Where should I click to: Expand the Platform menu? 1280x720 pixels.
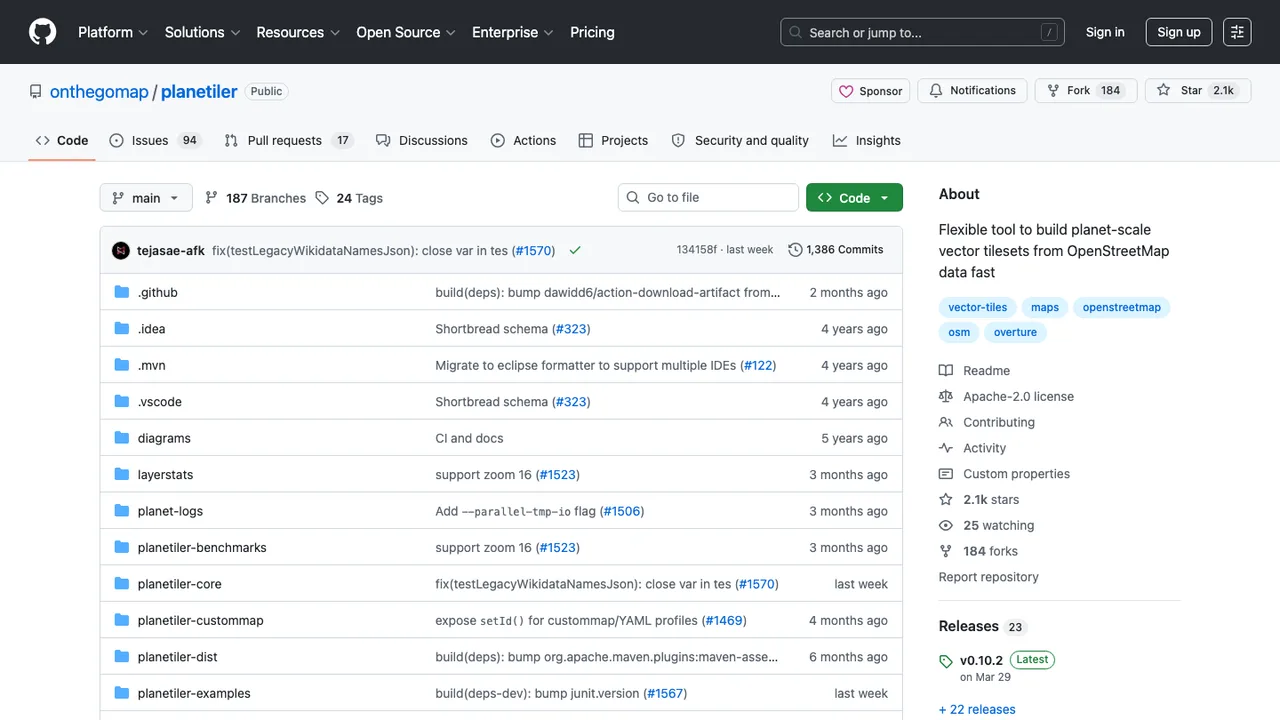pos(113,32)
